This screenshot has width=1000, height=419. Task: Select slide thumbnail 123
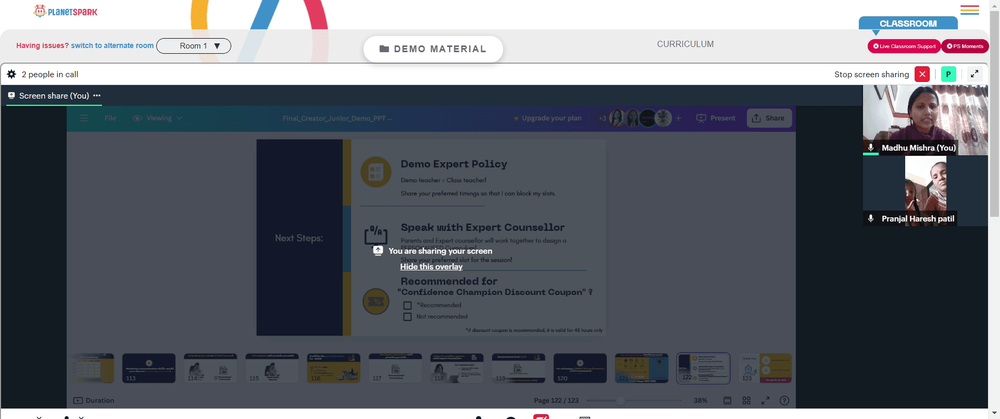point(765,368)
